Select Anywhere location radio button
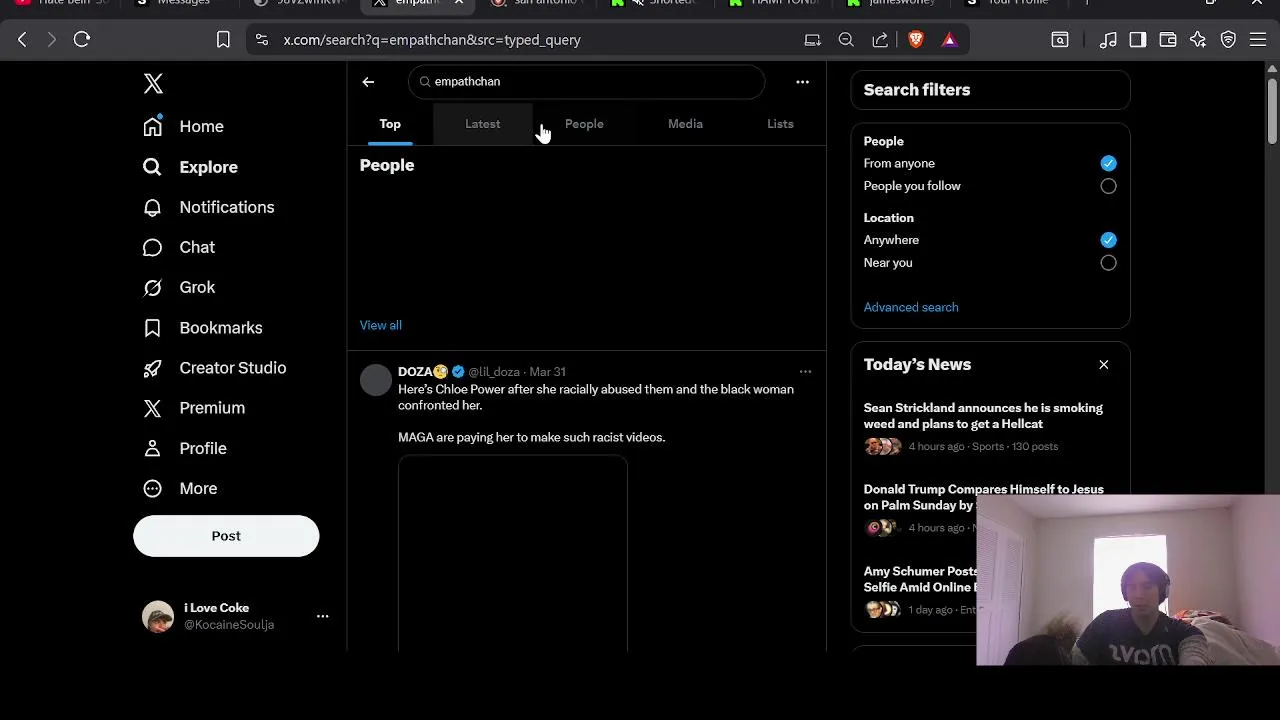The height and width of the screenshot is (720, 1280). (1108, 240)
